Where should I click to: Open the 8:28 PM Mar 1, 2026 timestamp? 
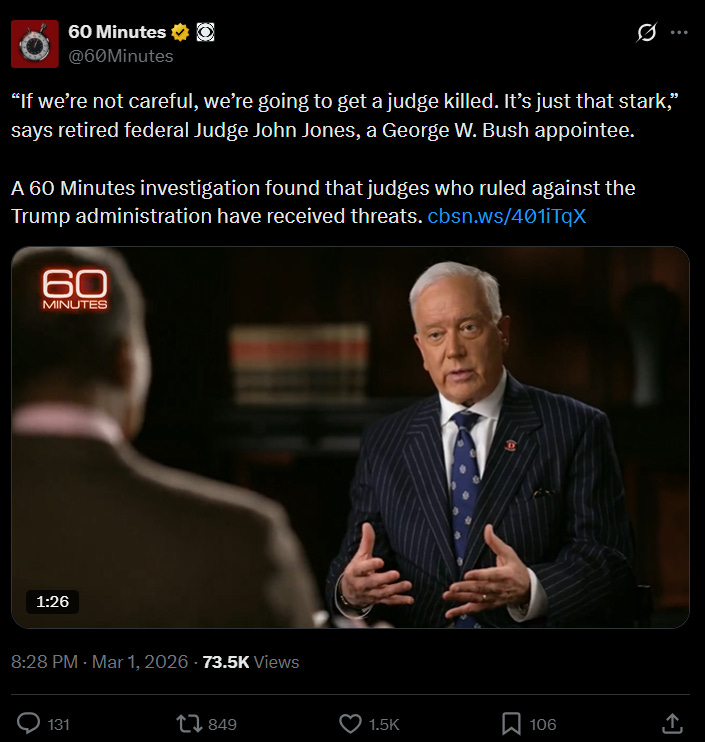tap(99, 662)
